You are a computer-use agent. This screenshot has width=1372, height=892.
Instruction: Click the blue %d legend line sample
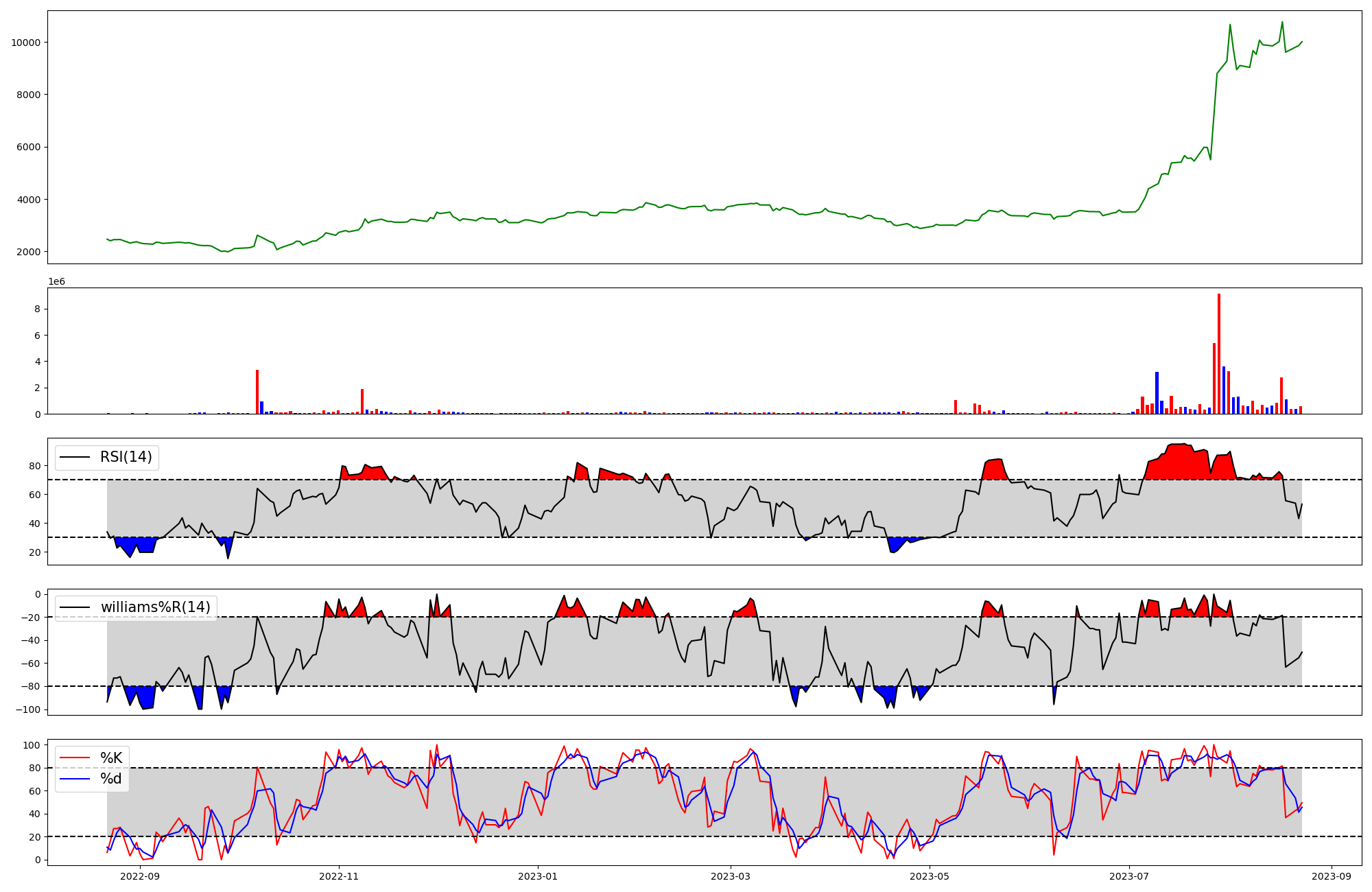[x=75, y=779]
